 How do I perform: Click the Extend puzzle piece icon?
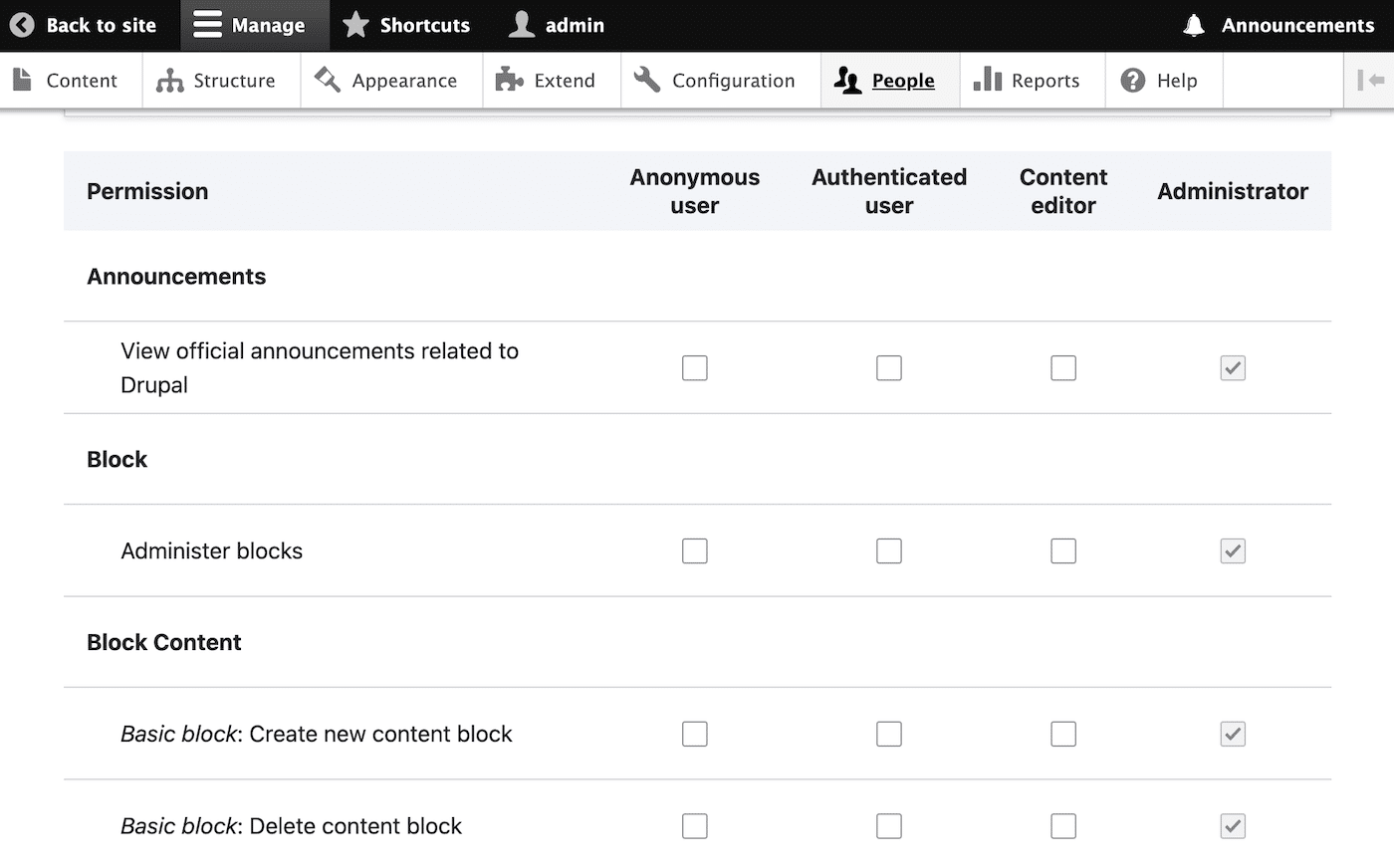(510, 80)
